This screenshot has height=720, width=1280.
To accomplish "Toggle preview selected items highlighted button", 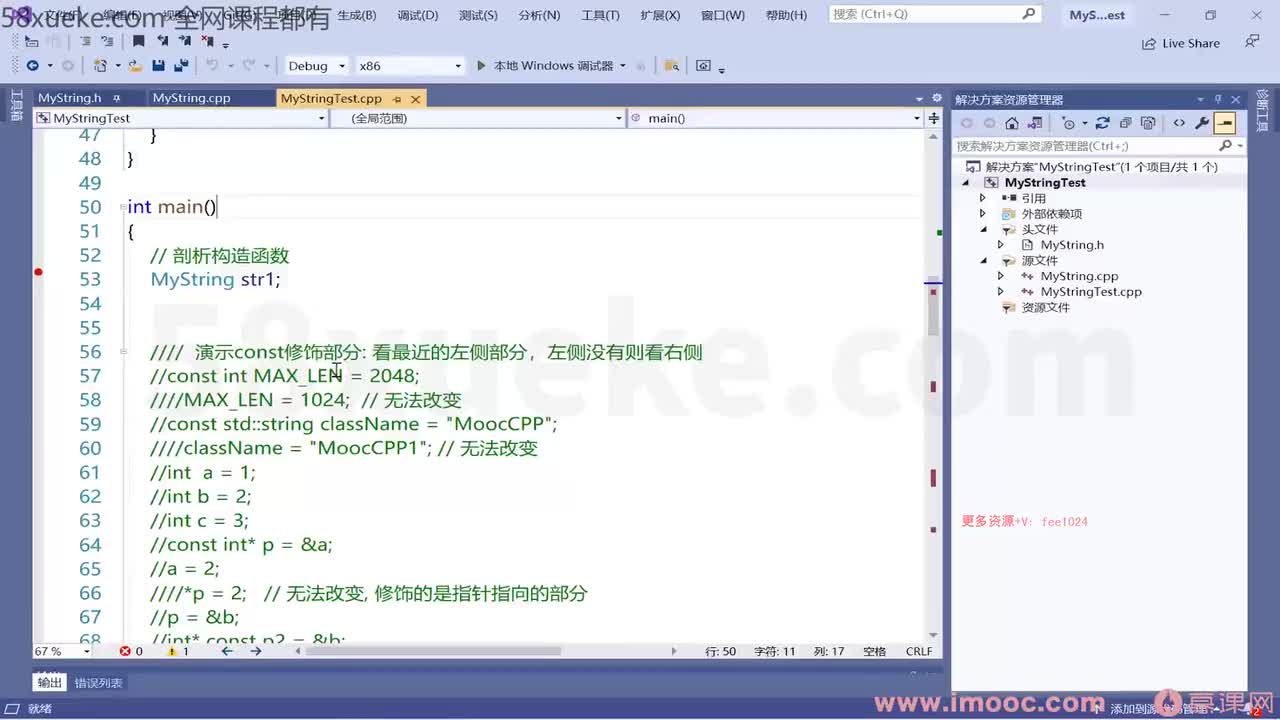I will (1225, 123).
